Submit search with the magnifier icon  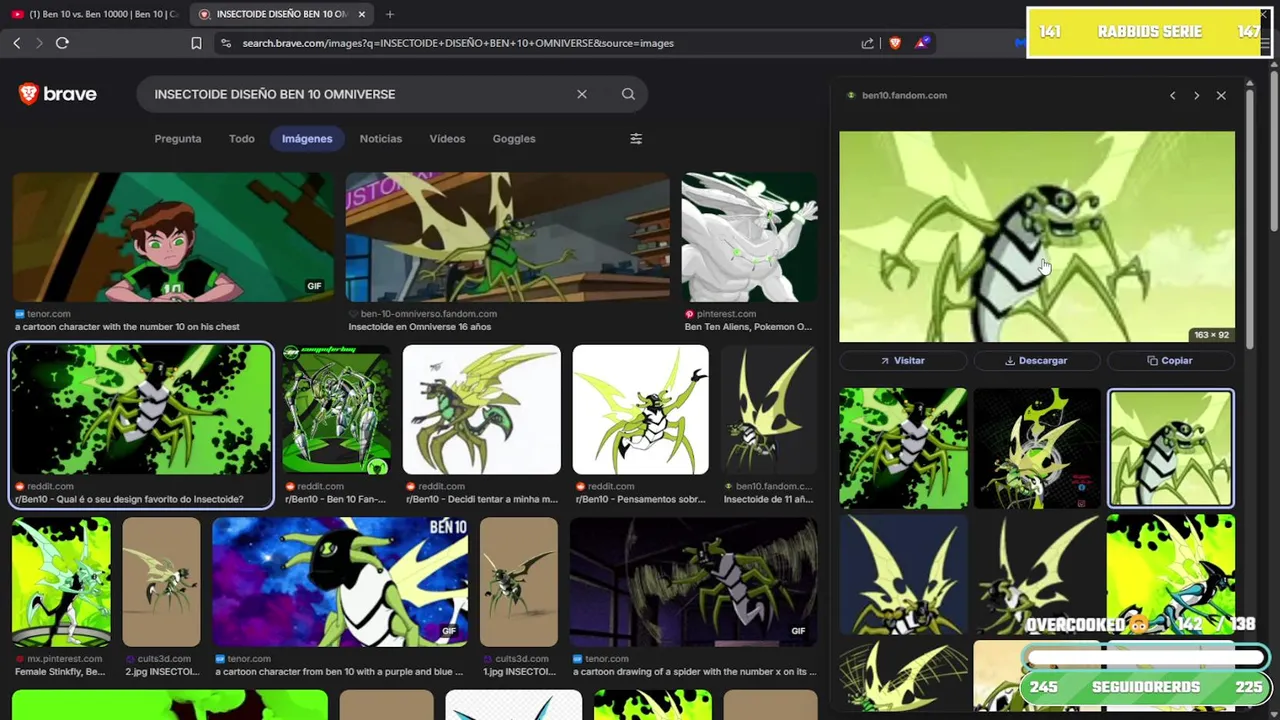(628, 94)
